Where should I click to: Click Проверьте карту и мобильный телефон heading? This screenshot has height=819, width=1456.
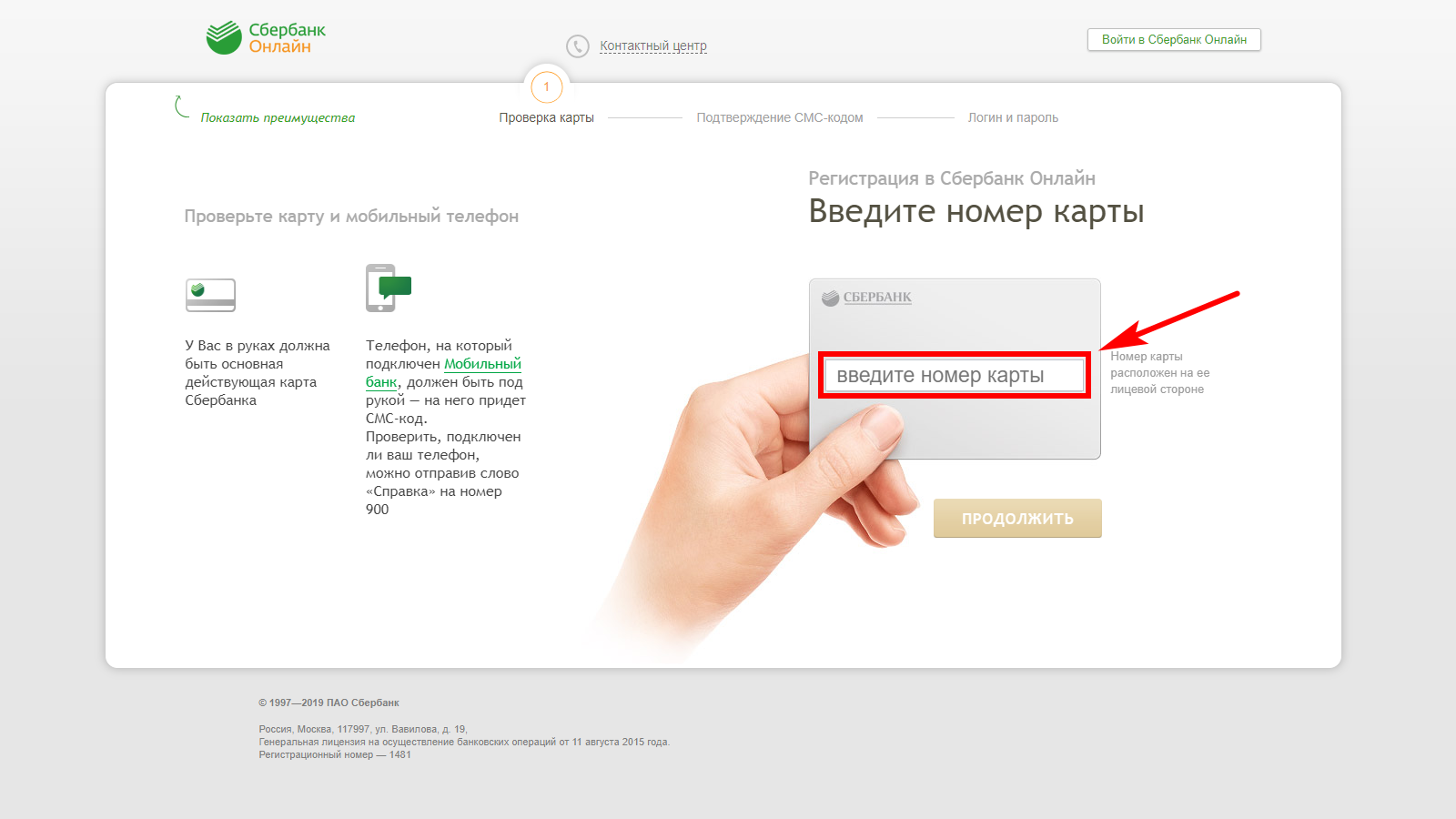[x=351, y=217]
